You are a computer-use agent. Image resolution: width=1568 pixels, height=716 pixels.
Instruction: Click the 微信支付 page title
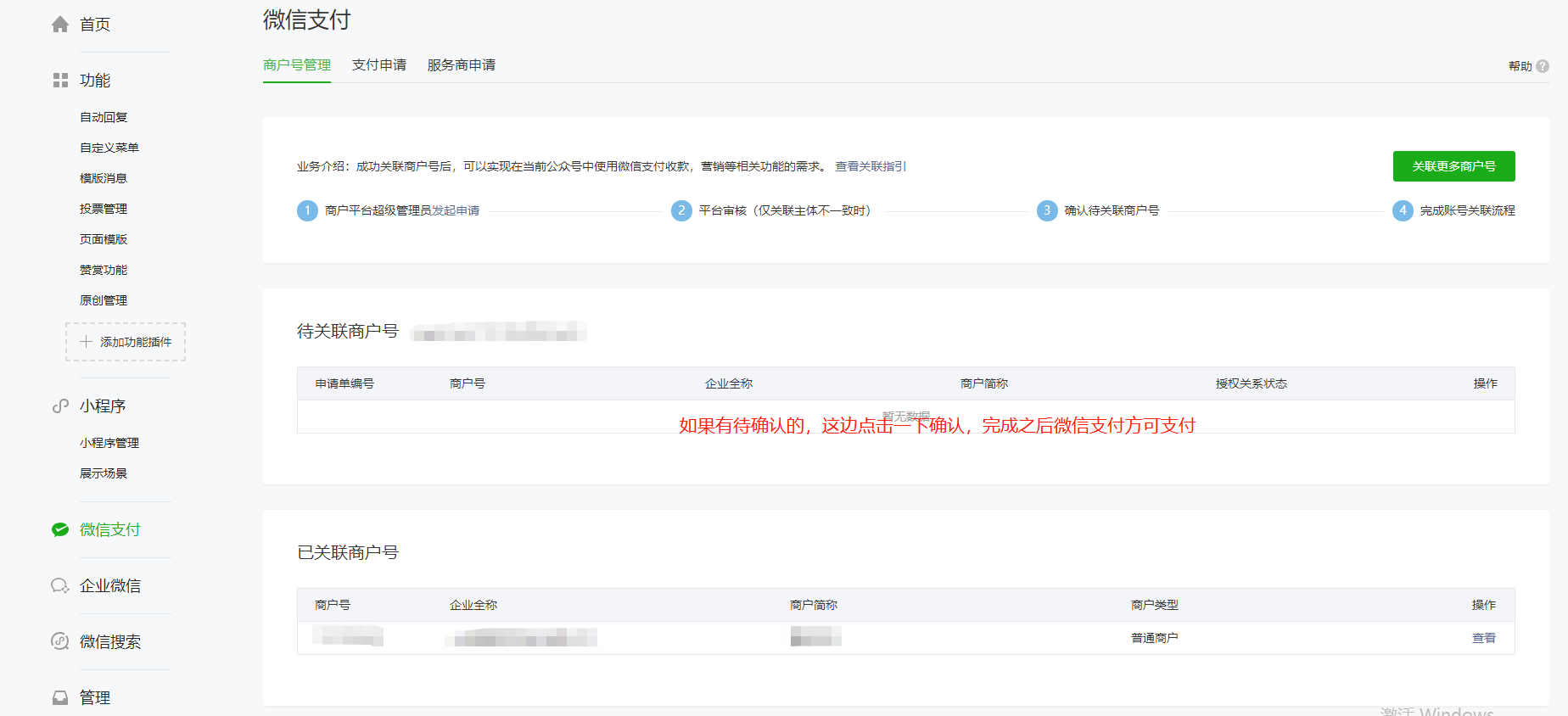307,20
